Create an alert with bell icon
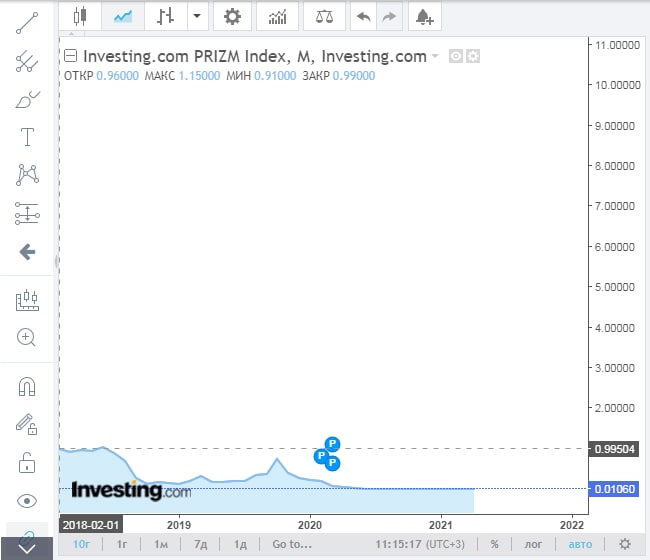 coord(425,17)
